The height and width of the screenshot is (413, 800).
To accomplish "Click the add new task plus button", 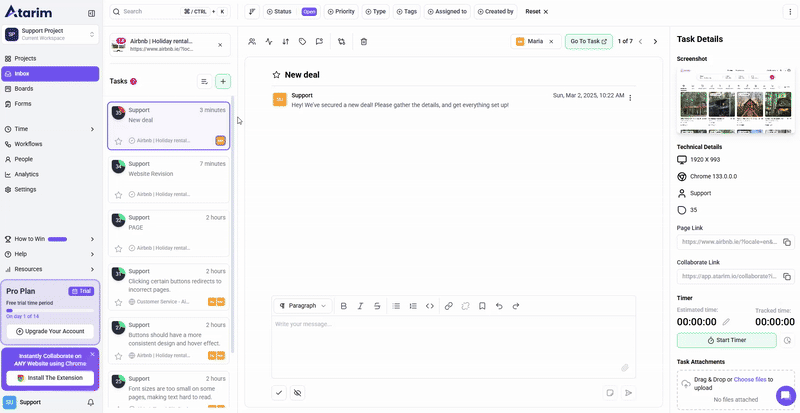I will pyautogui.click(x=223, y=81).
